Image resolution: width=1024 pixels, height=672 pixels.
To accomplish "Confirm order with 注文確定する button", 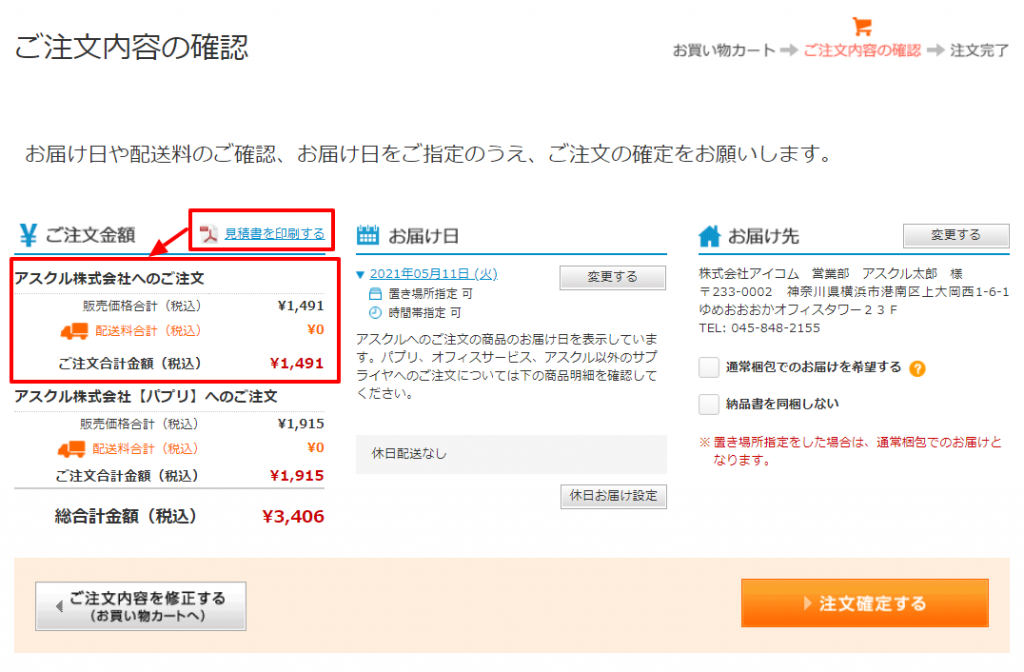I will point(865,603).
